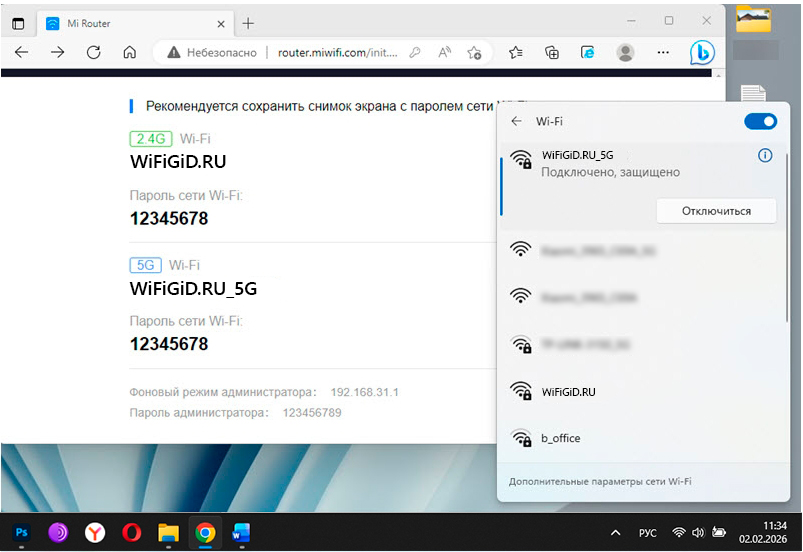Open Tor Browser from the taskbar
The image size is (803, 552).
click(58, 533)
